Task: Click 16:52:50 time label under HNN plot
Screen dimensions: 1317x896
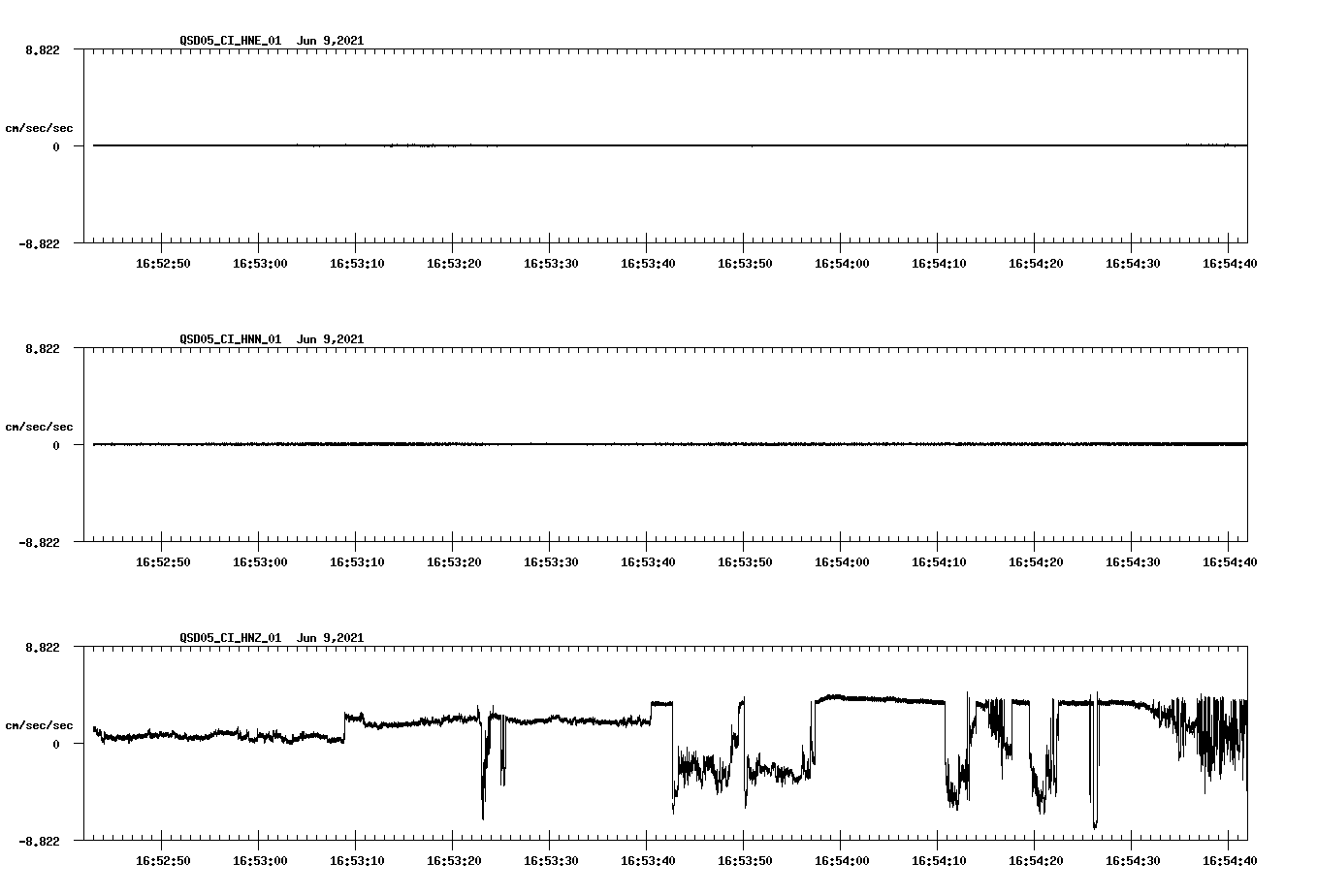Action: [163, 562]
